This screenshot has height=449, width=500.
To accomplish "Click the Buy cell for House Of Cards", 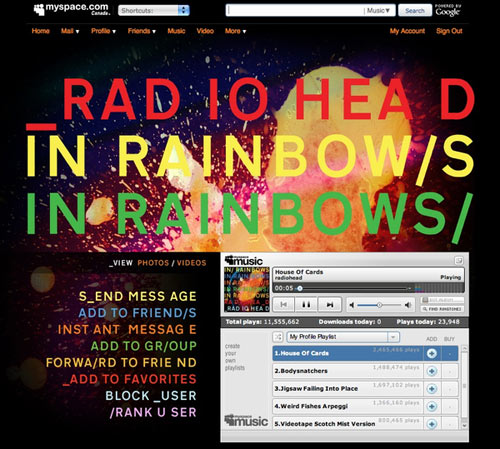I will click(450, 353).
